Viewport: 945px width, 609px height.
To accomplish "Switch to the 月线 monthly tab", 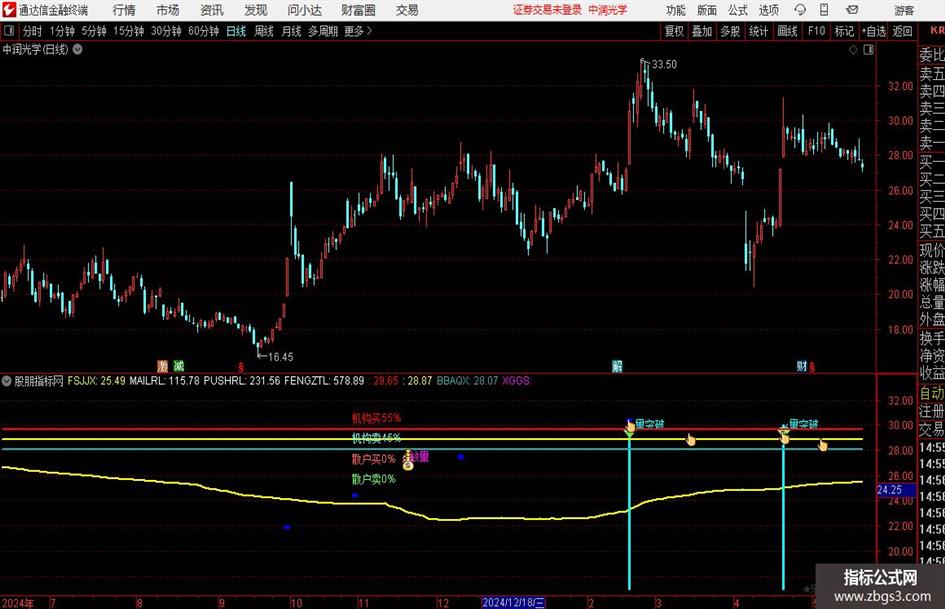I will (x=292, y=31).
